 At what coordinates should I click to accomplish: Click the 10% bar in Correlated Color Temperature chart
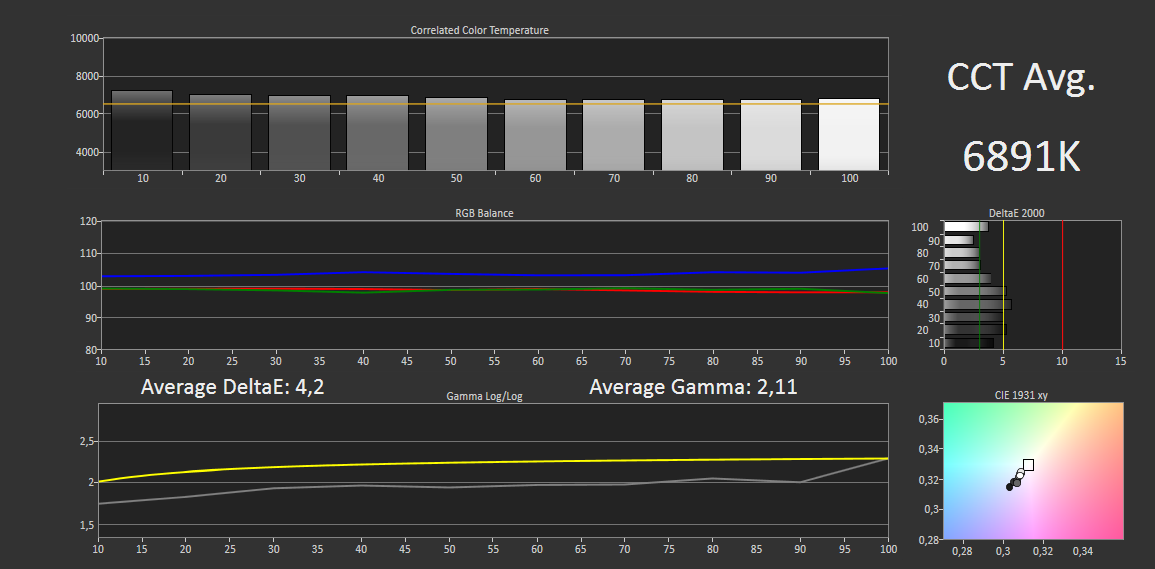pos(142,130)
